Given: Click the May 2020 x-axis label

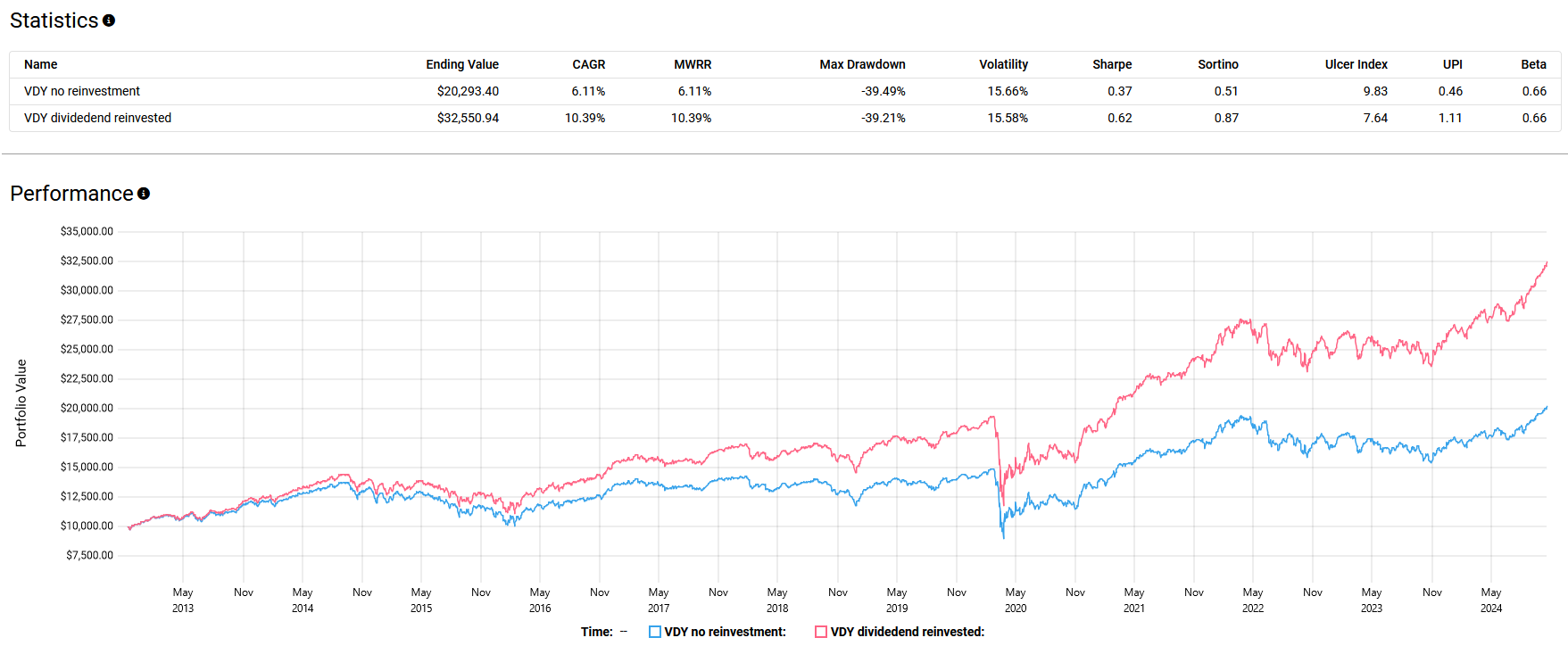Looking at the screenshot, I should (x=1016, y=600).
